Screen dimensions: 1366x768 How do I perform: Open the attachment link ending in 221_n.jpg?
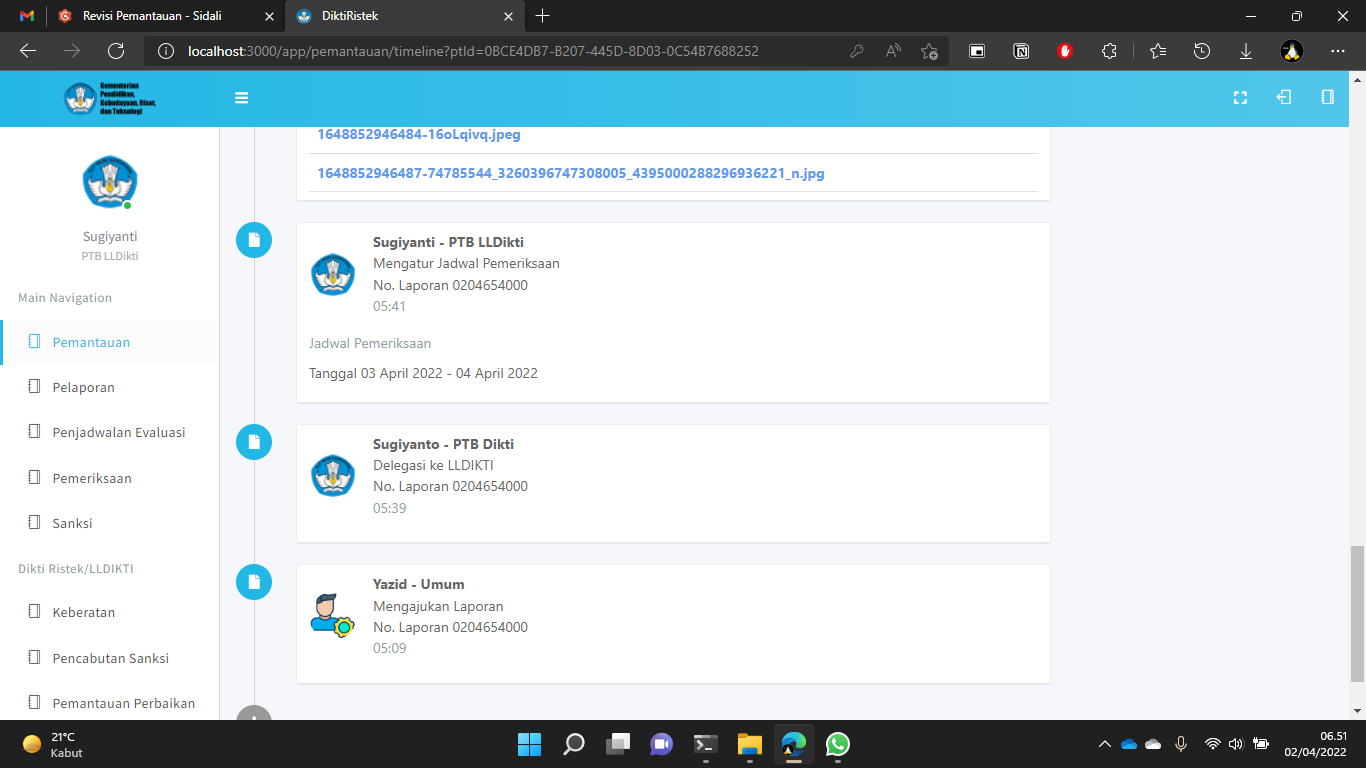[x=570, y=173]
